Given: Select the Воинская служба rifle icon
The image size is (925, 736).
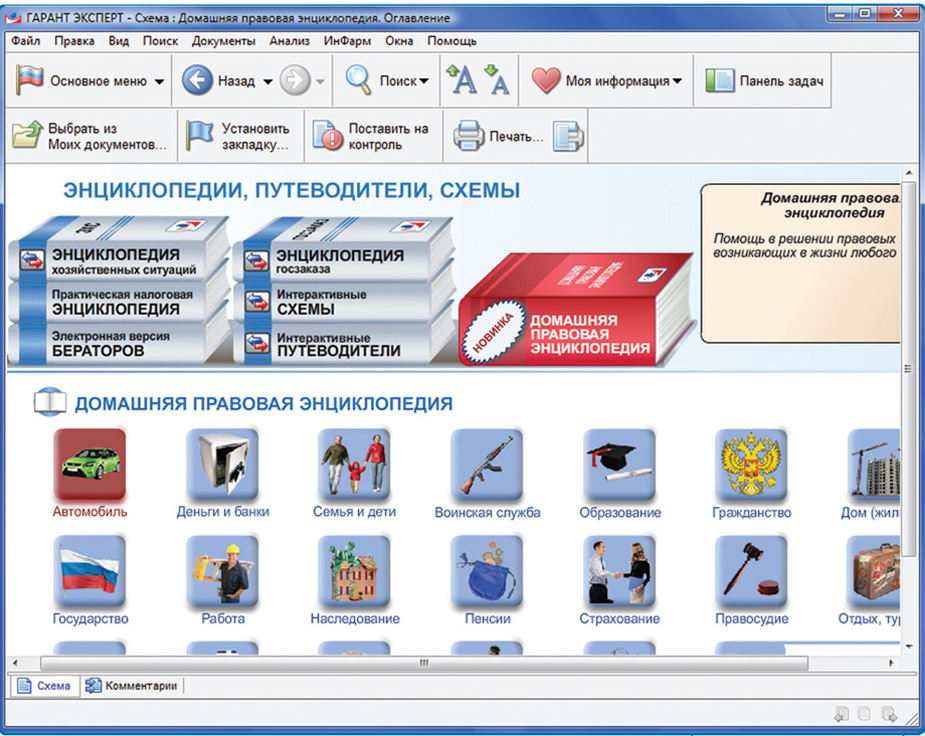Looking at the screenshot, I should [x=486, y=464].
